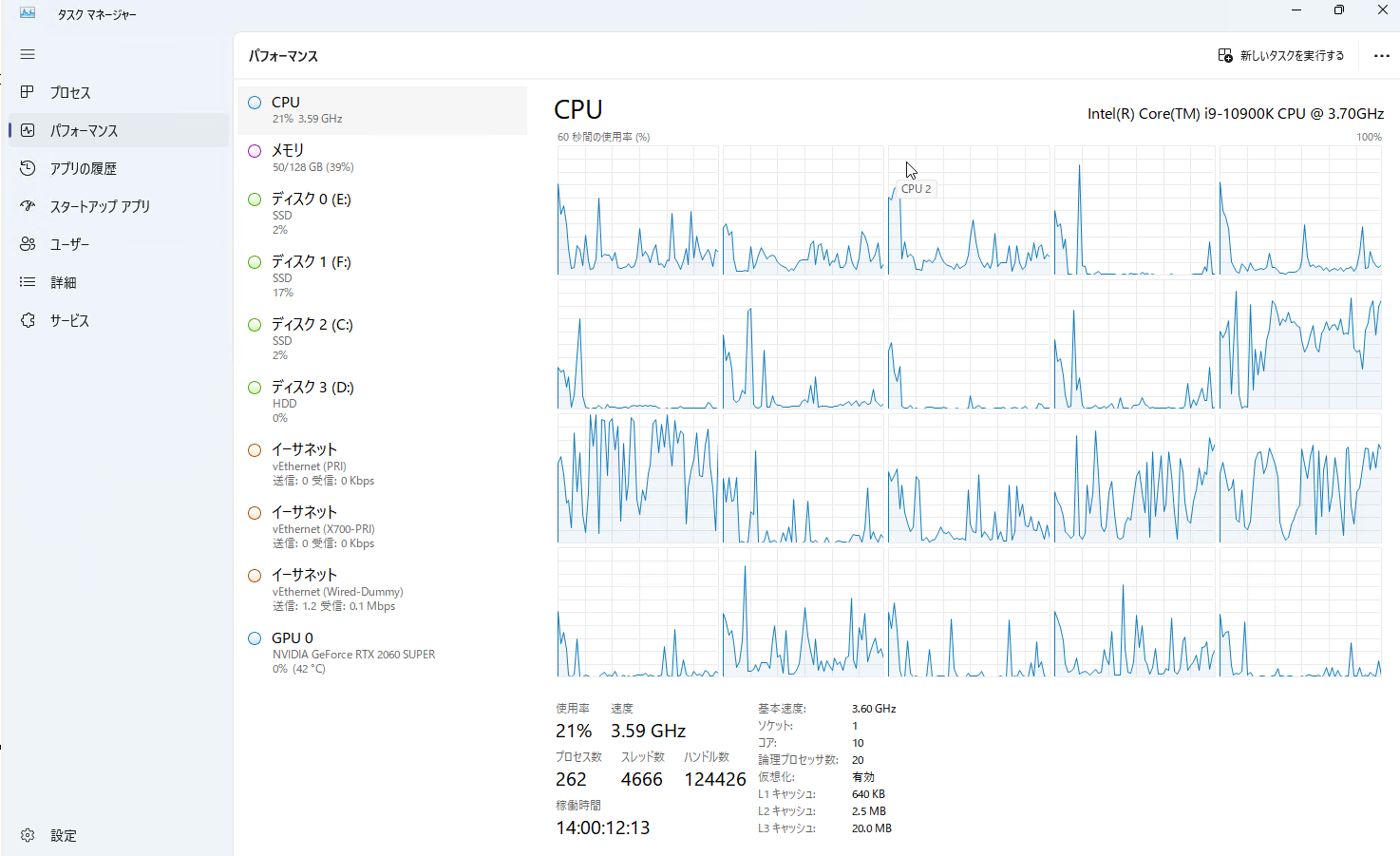Click the CPU heading above the graphs
The image size is (1400, 856).
coord(578,109)
